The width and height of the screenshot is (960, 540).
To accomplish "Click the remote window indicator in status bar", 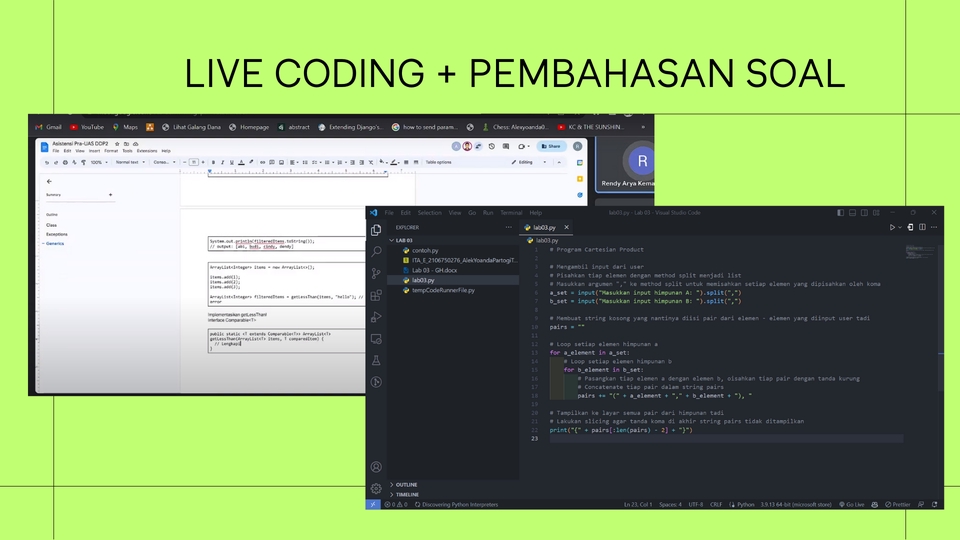I will [373, 504].
